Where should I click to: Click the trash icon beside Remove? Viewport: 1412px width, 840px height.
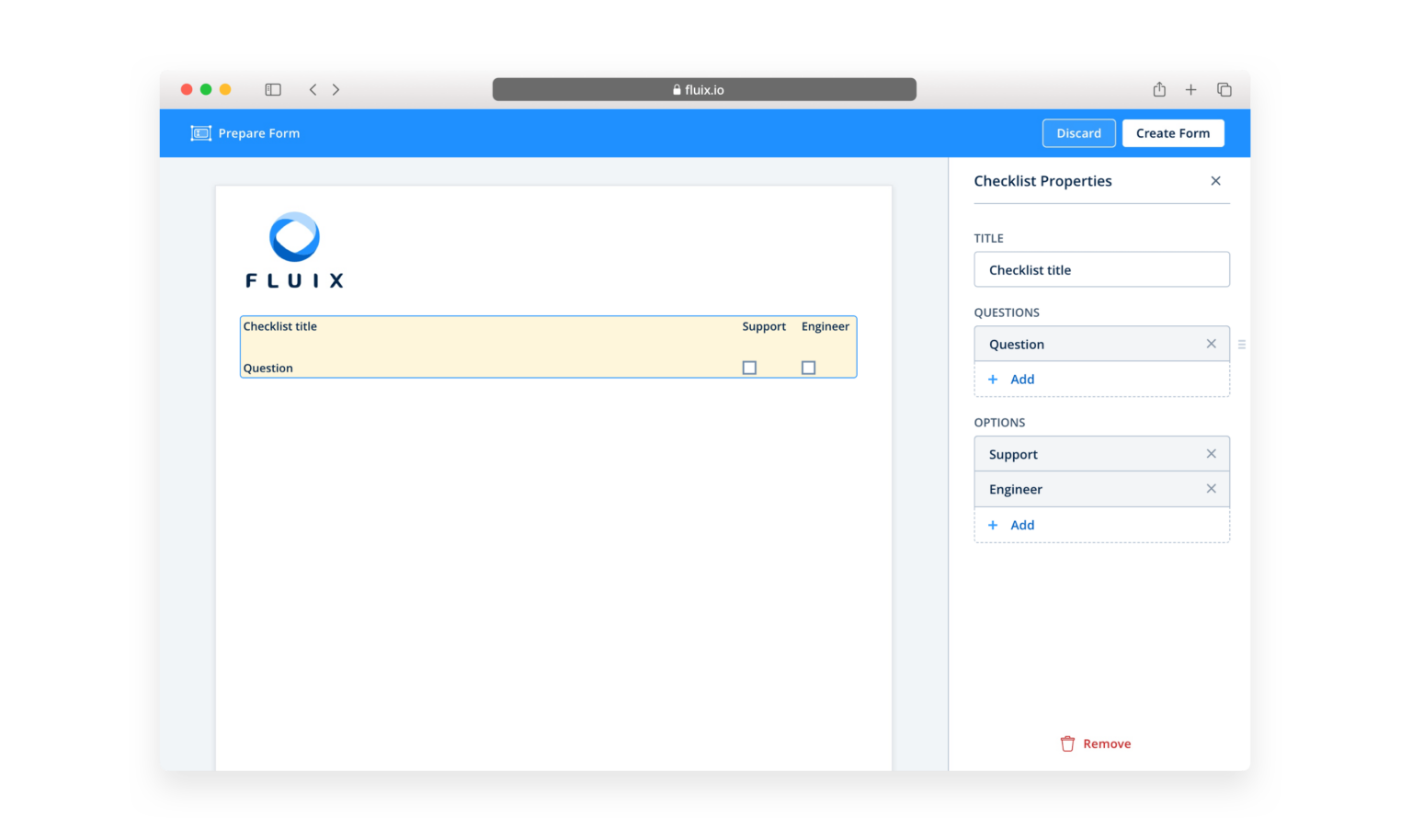[1067, 743]
